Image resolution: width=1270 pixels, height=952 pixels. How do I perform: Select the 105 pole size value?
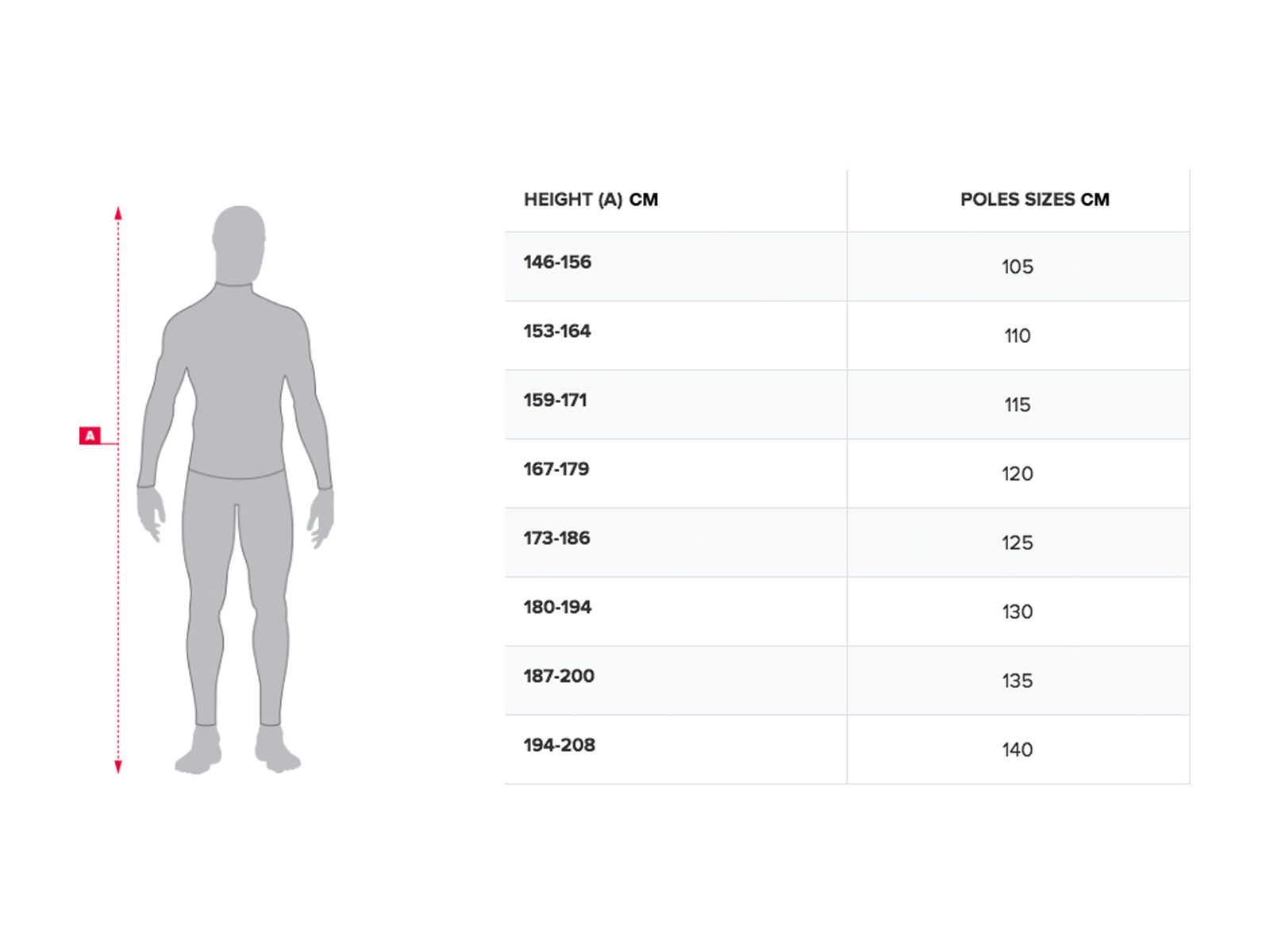[1017, 267]
